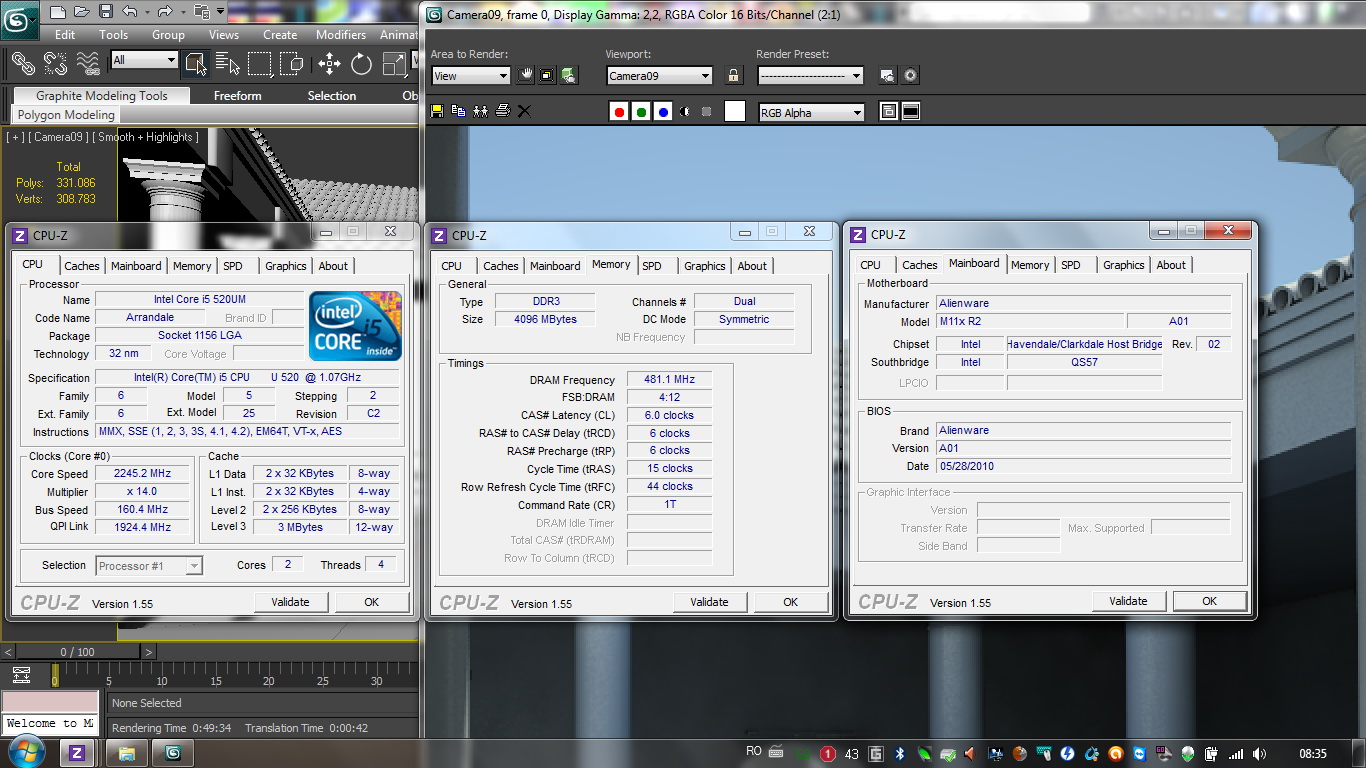Screen dimensions: 1366x768
Task: Toggle the Green channel button
Action: click(641, 112)
